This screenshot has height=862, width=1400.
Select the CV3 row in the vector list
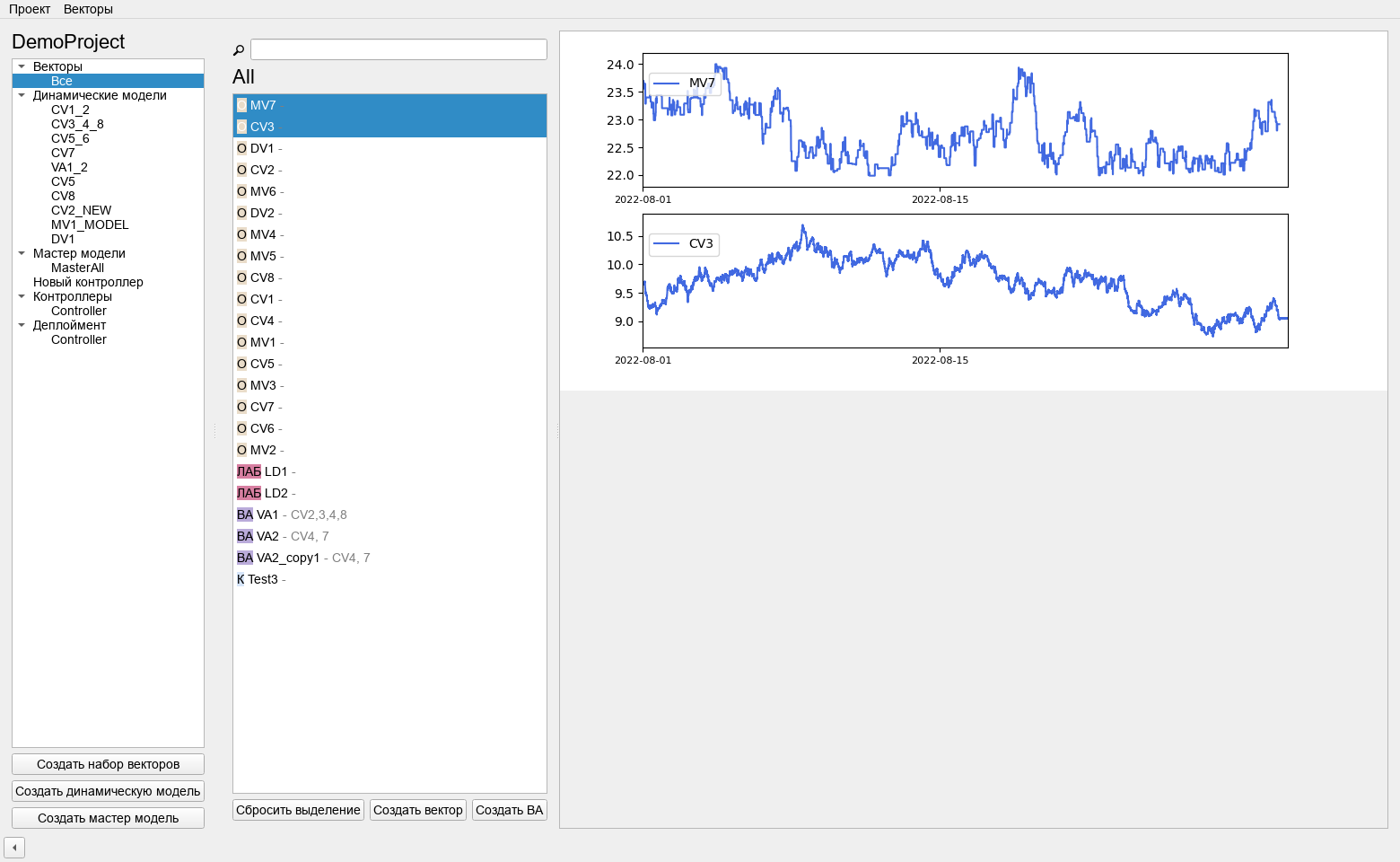pyautogui.click(x=389, y=127)
